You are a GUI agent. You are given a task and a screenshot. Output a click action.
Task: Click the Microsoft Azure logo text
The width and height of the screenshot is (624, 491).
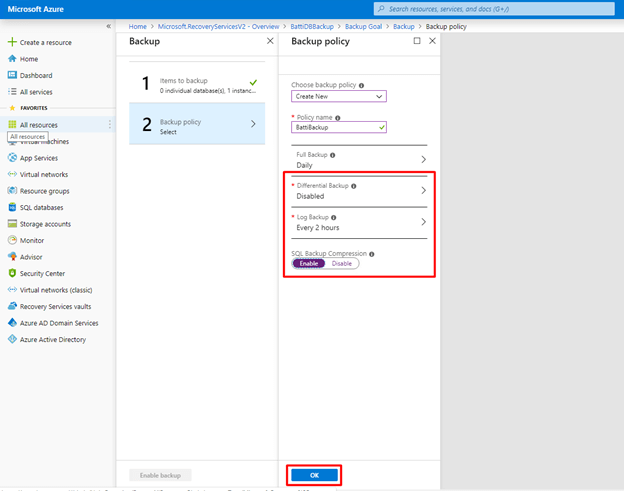click(35, 9)
